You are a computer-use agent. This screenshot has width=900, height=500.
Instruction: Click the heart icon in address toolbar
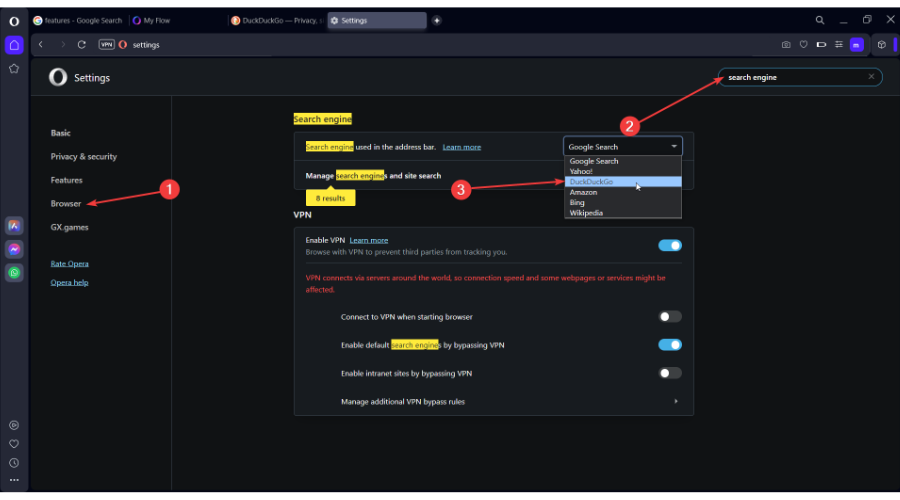(804, 45)
